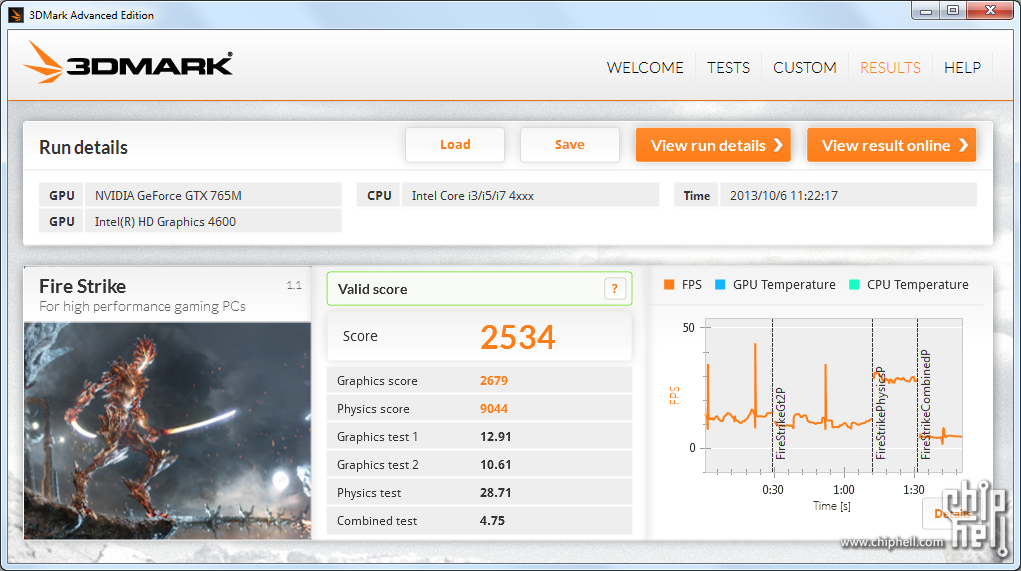The image size is (1021, 571).
Task: Click the teal CPU Temperature legend swatch
Action: pyautogui.click(x=854, y=285)
